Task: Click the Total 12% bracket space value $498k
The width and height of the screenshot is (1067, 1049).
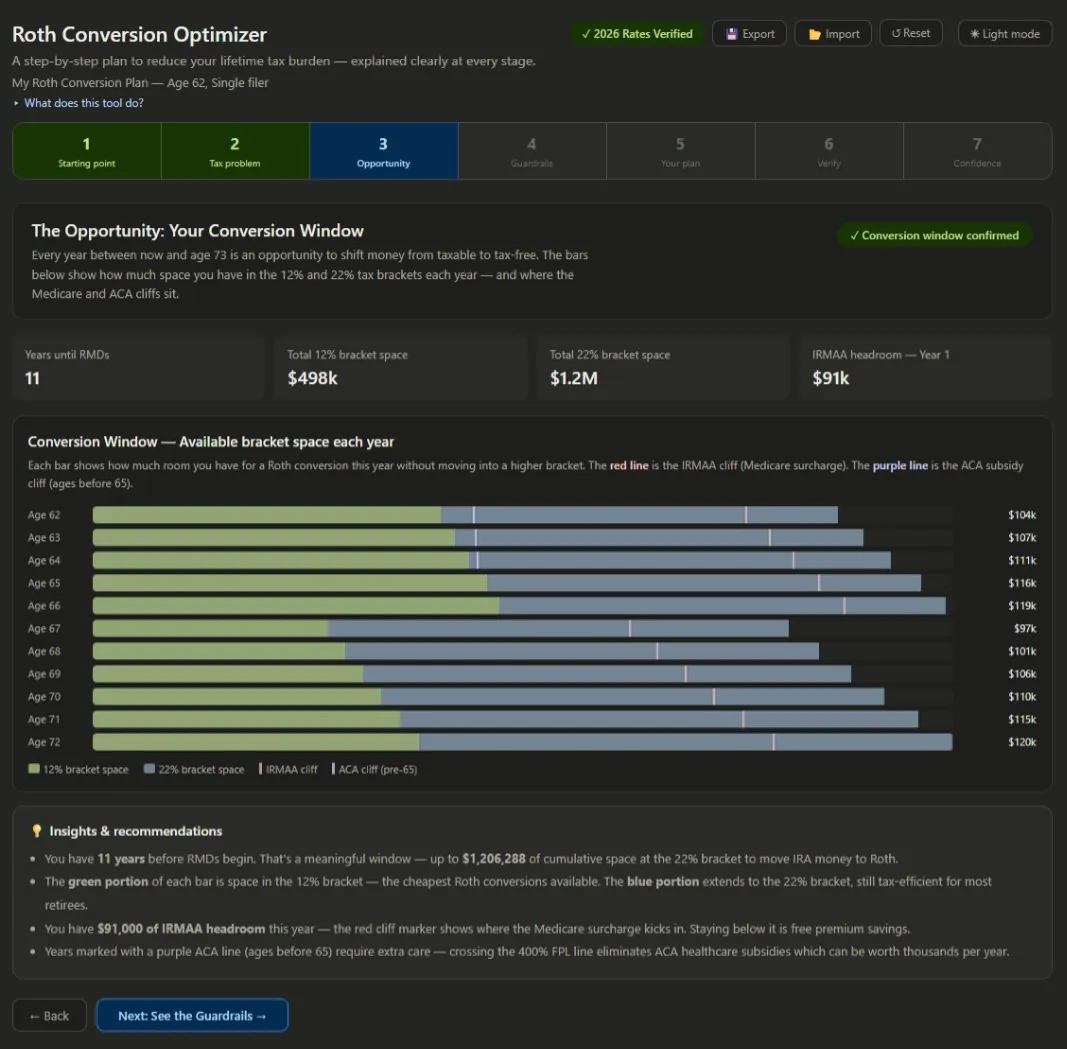Action: tap(312, 378)
